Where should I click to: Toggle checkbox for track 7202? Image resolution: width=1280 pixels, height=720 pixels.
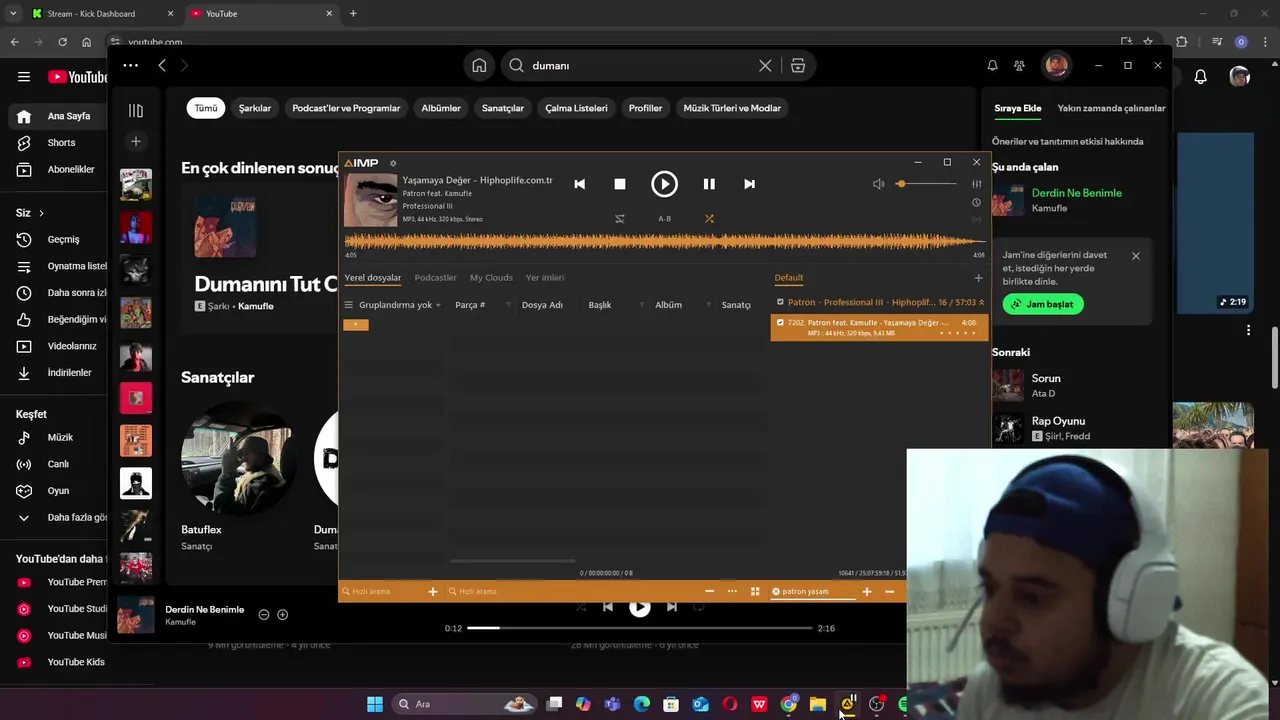[780, 323]
